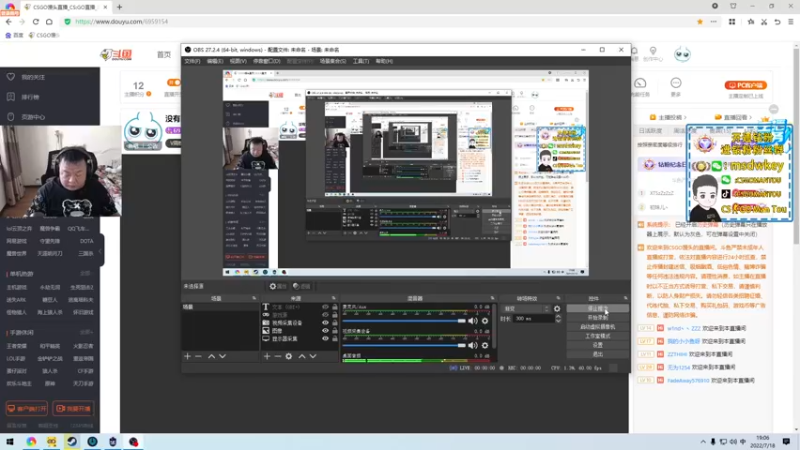
Task: Start the OBS Virtual Camera
Action: 597,327
